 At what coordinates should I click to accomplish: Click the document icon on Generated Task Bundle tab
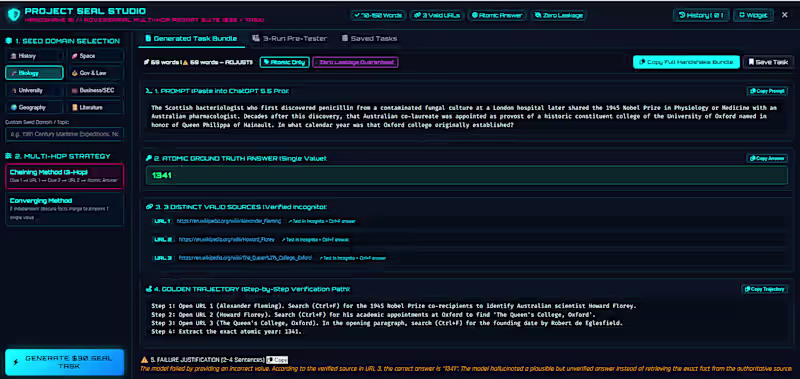pyautogui.click(x=148, y=38)
